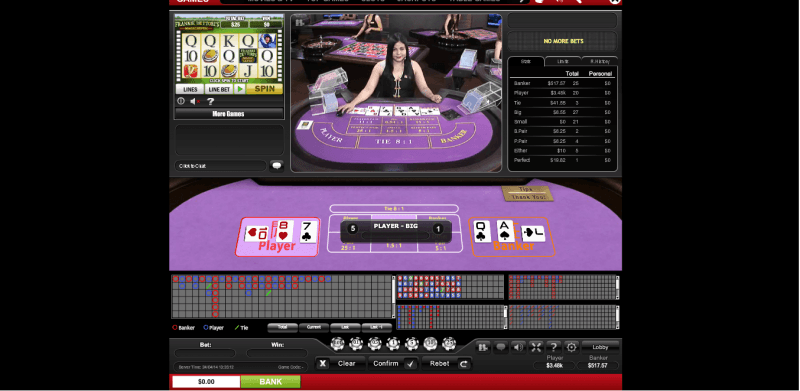Open the More Games list
The image size is (800, 391).
[229, 114]
